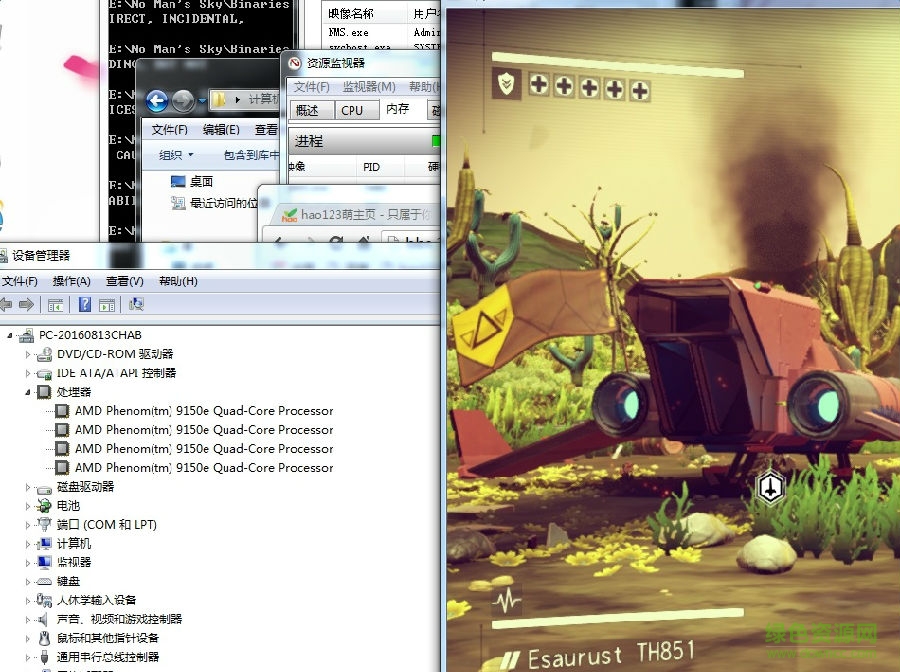Expand the DVD/CD-ROM drives node

coord(28,354)
